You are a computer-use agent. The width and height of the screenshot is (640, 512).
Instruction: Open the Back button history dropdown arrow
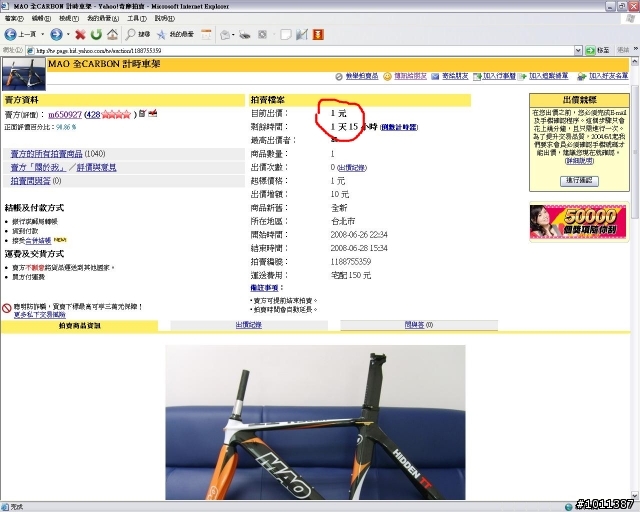(x=42, y=35)
